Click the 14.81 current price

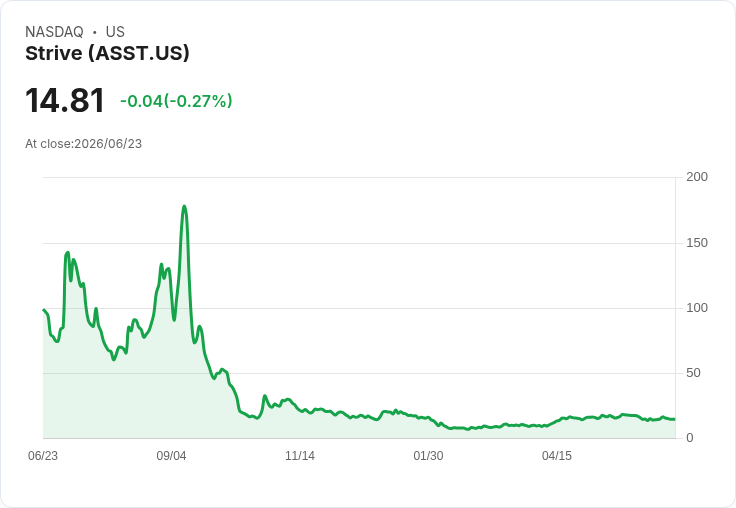(x=65, y=100)
